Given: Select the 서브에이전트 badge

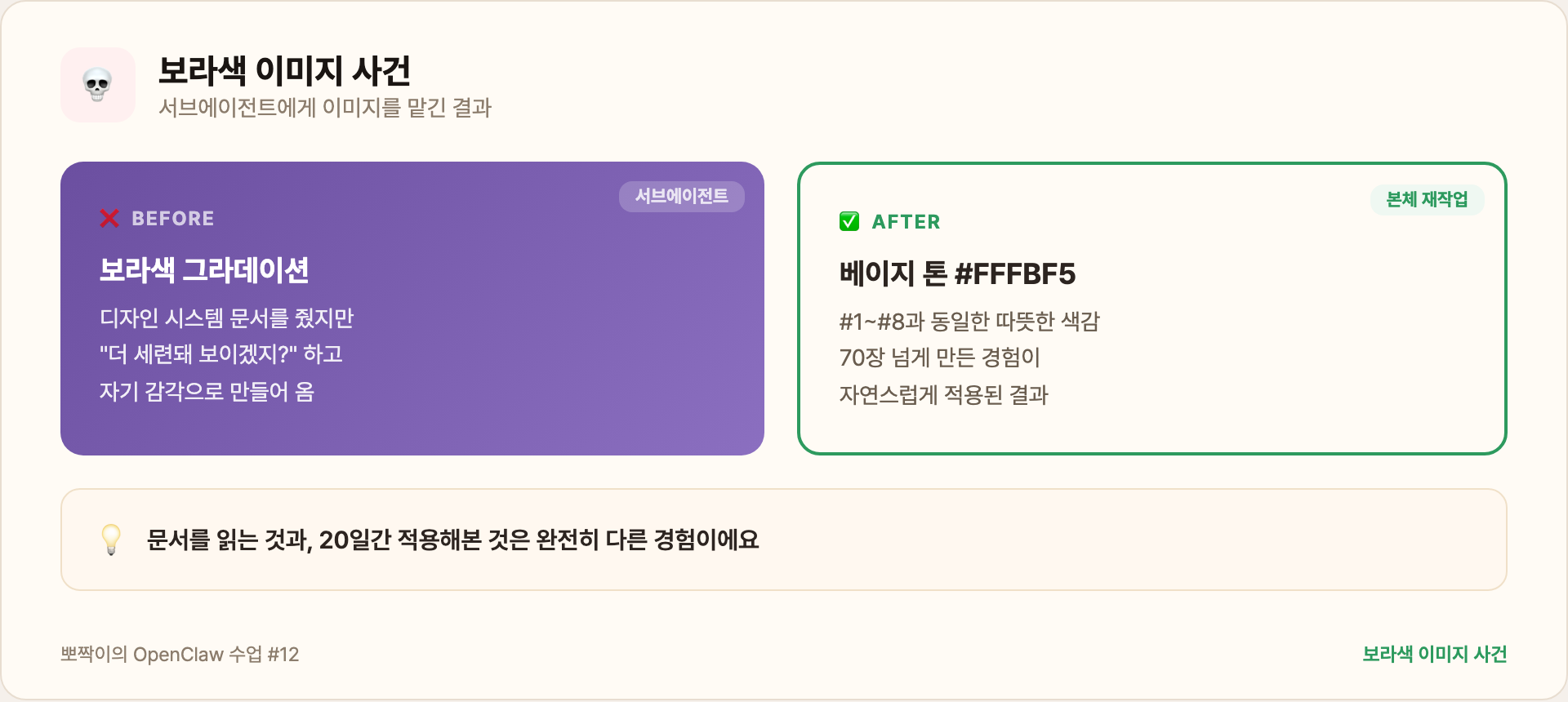Looking at the screenshot, I should pyautogui.click(x=681, y=197).
